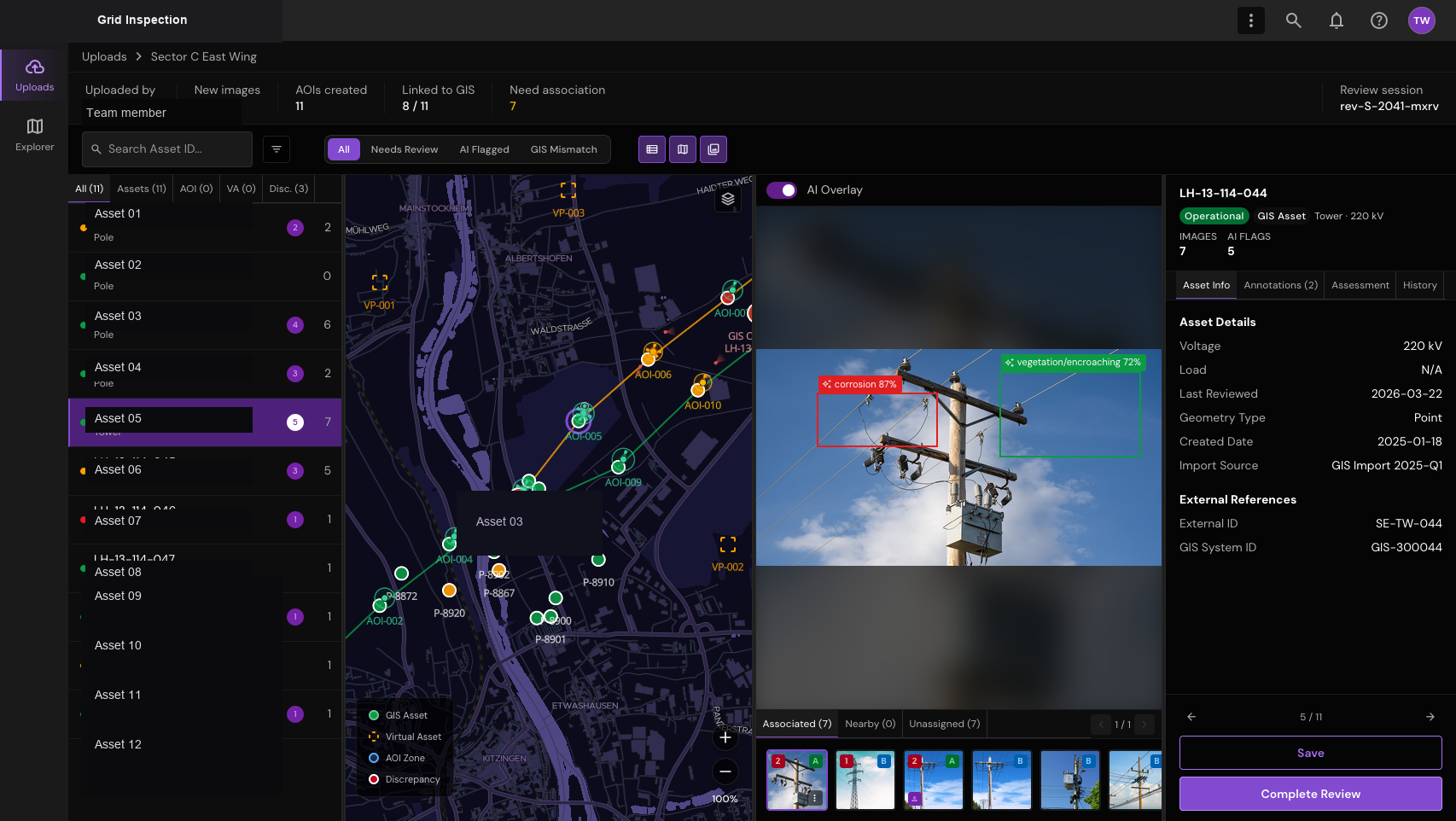Image resolution: width=1456 pixels, height=821 pixels.
Task: Open the notifications bell
Action: click(x=1337, y=20)
